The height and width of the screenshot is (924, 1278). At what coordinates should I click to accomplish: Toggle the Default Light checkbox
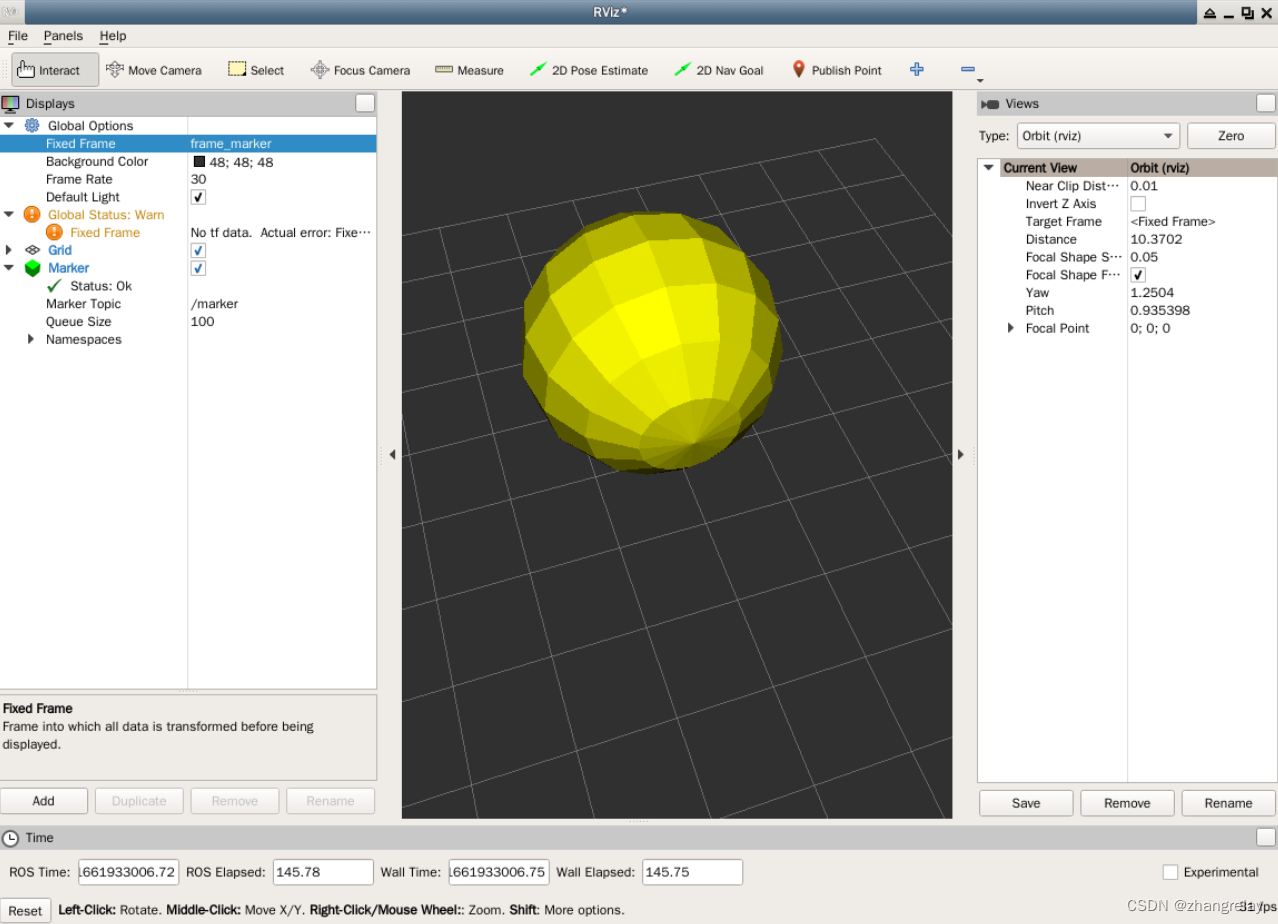[x=198, y=197]
